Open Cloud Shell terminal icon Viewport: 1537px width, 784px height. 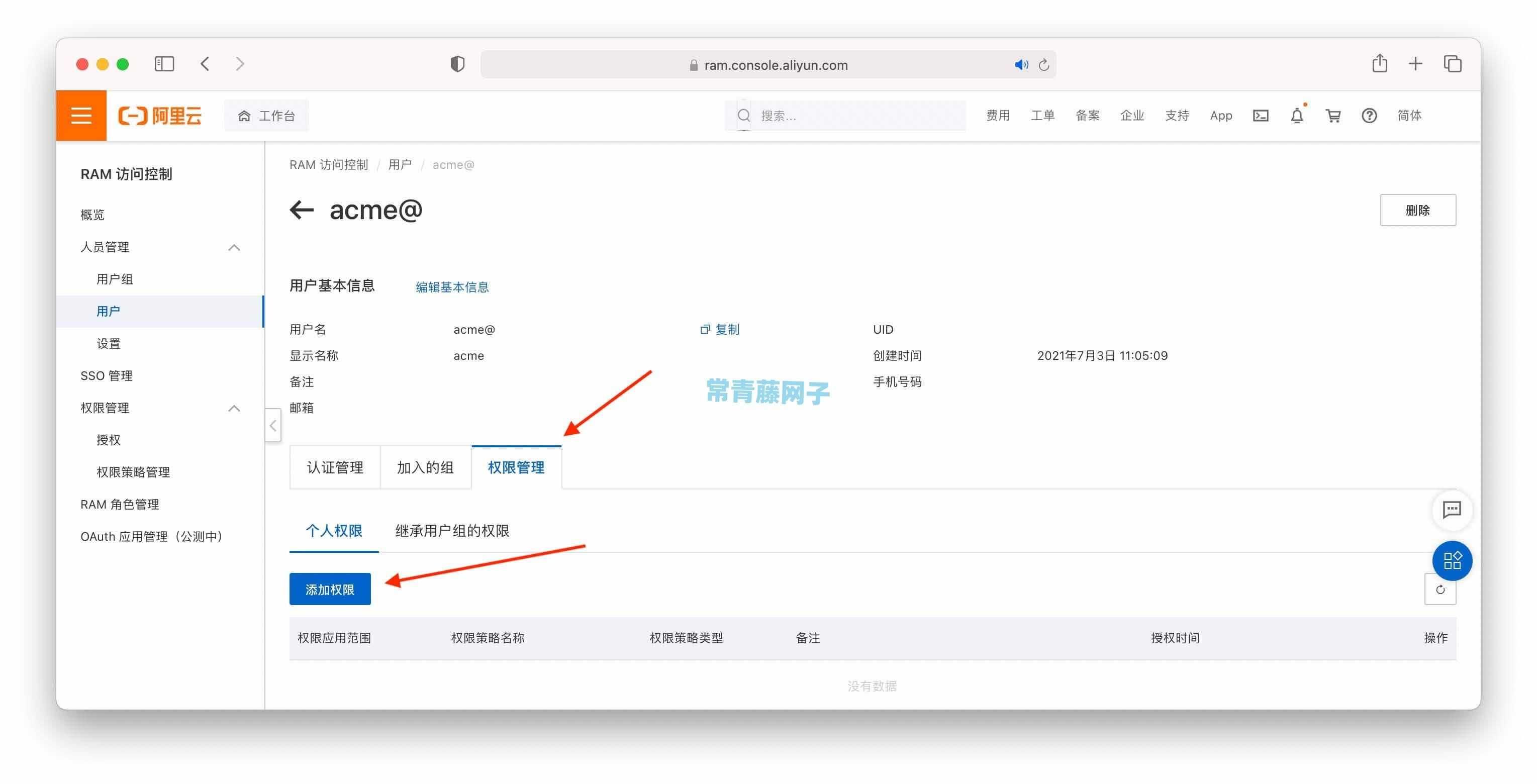[x=1261, y=116]
